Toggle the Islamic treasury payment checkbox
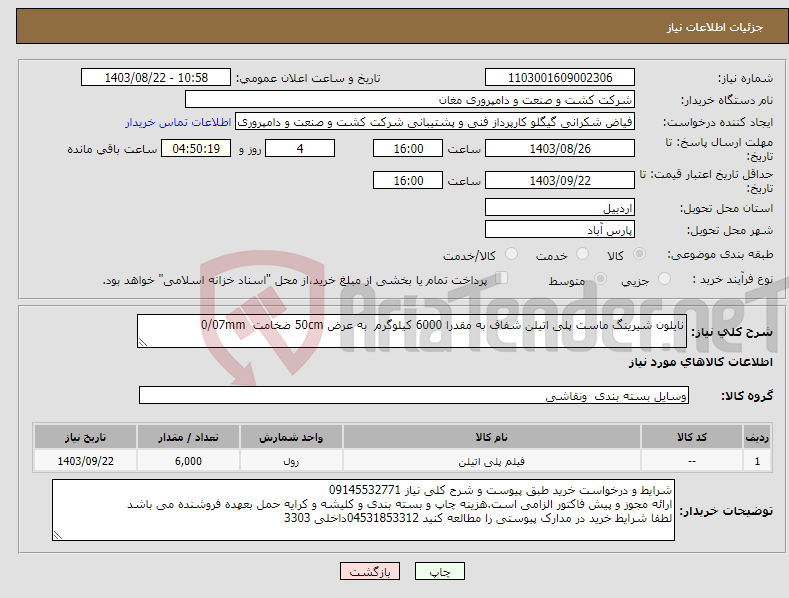The image size is (789, 598). coord(501,278)
